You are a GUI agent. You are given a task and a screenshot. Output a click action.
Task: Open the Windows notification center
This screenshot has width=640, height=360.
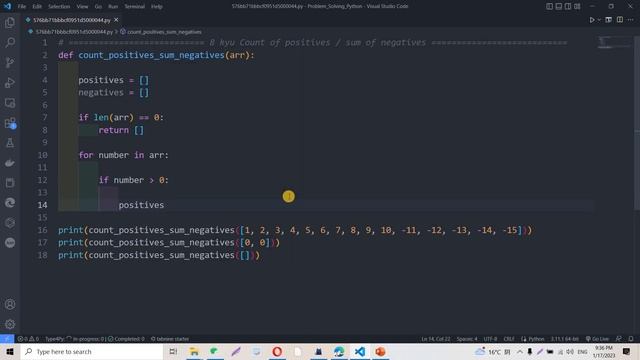coord(627,351)
